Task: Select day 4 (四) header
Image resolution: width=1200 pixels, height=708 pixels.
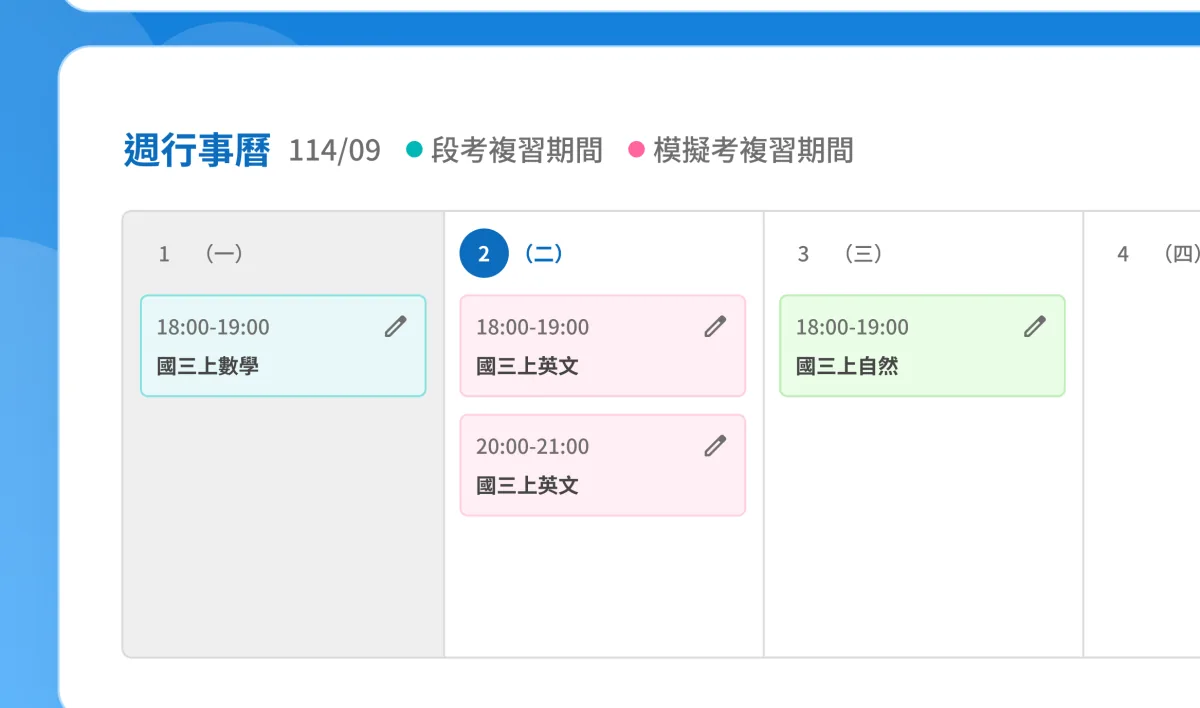Action: coord(1158,254)
